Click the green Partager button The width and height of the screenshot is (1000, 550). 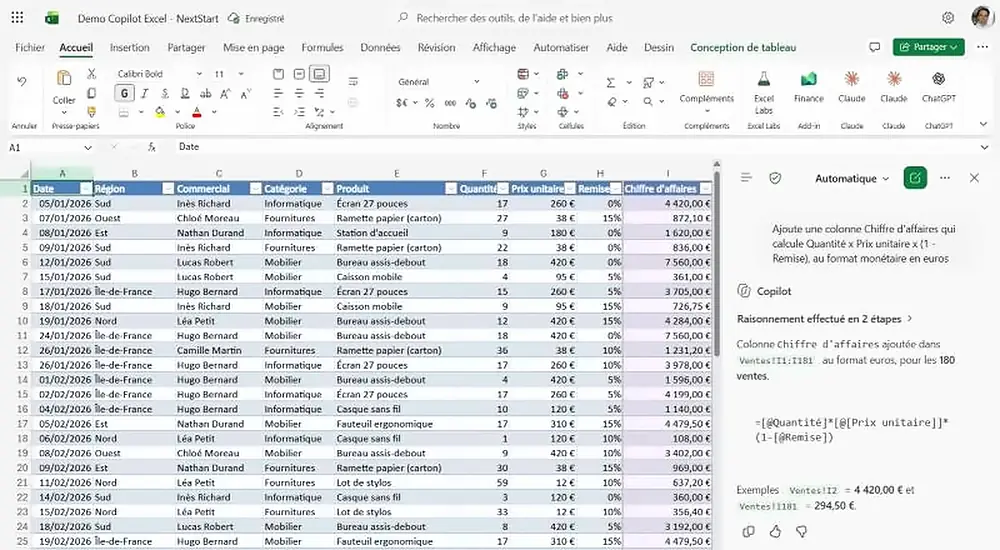pyautogui.click(x=929, y=47)
